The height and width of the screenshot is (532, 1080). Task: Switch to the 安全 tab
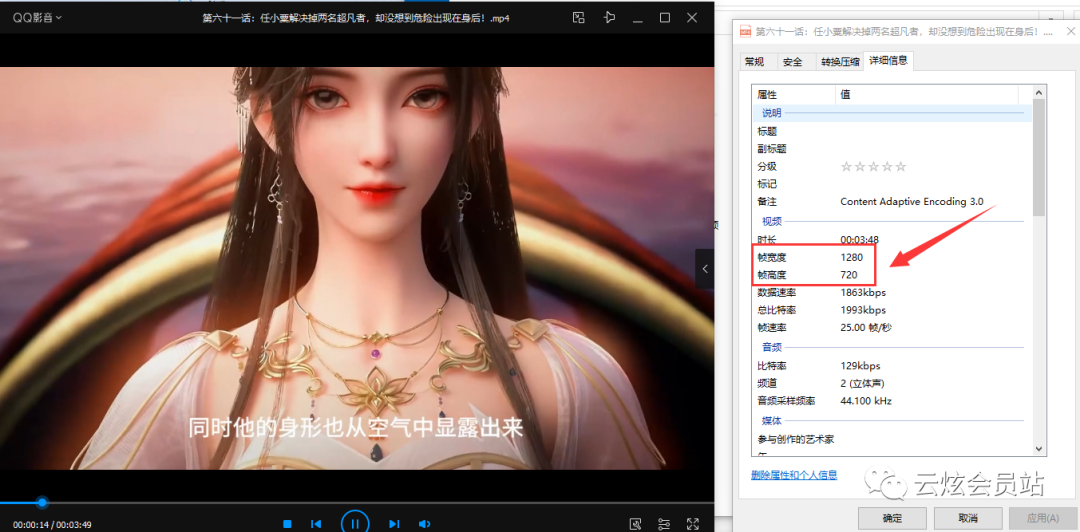[793, 62]
